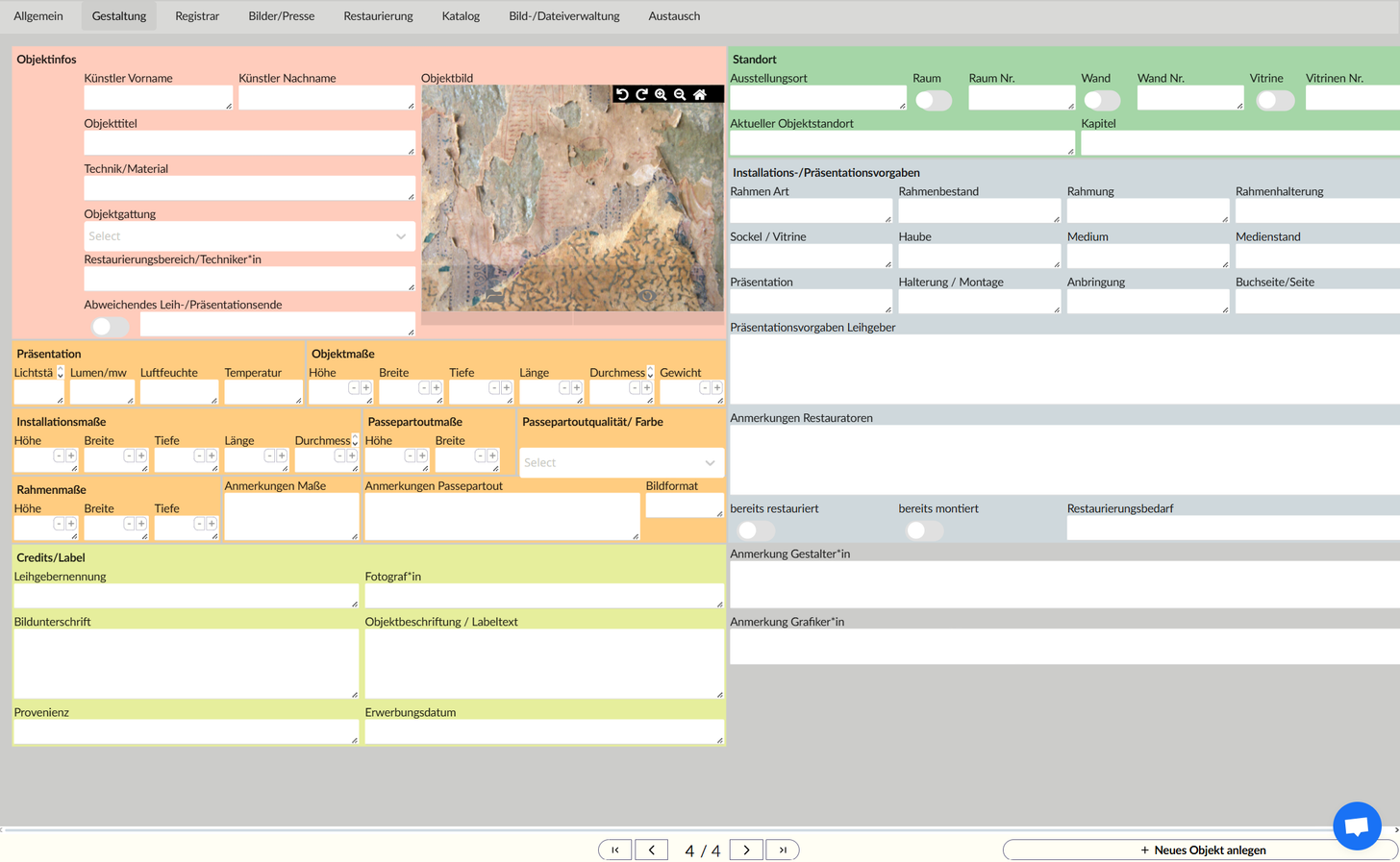This screenshot has width=1400, height=862.
Task: Enable the Wand toggle
Action: [1102, 100]
